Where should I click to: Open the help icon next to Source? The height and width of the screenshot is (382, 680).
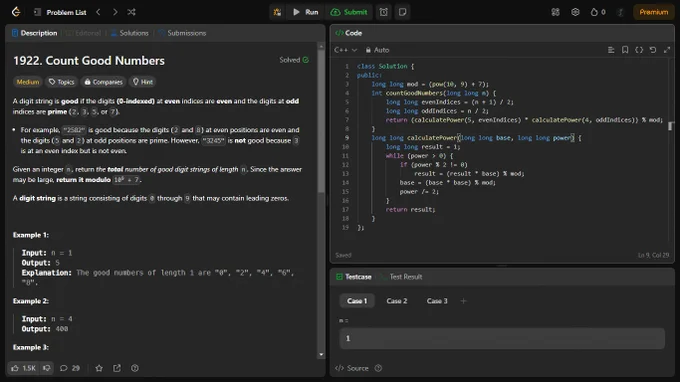click(378, 368)
